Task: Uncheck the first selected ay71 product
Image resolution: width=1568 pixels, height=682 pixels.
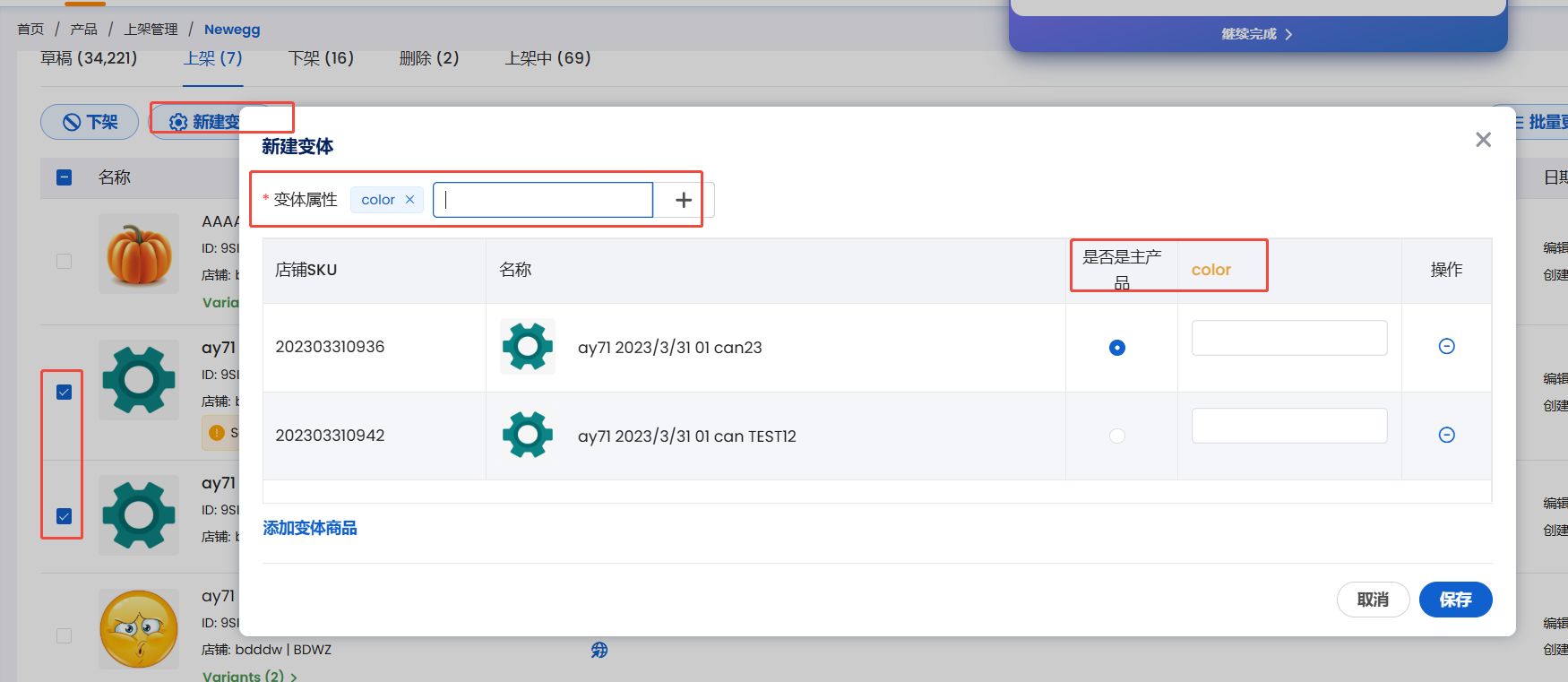Action: [65, 393]
